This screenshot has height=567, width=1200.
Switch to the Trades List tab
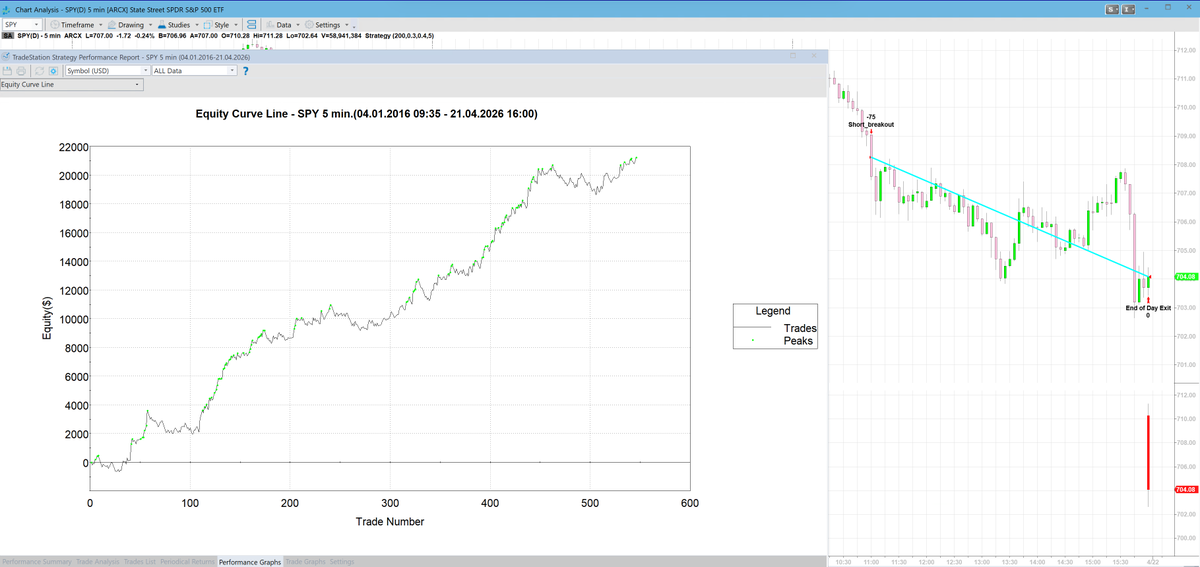click(x=140, y=562)
